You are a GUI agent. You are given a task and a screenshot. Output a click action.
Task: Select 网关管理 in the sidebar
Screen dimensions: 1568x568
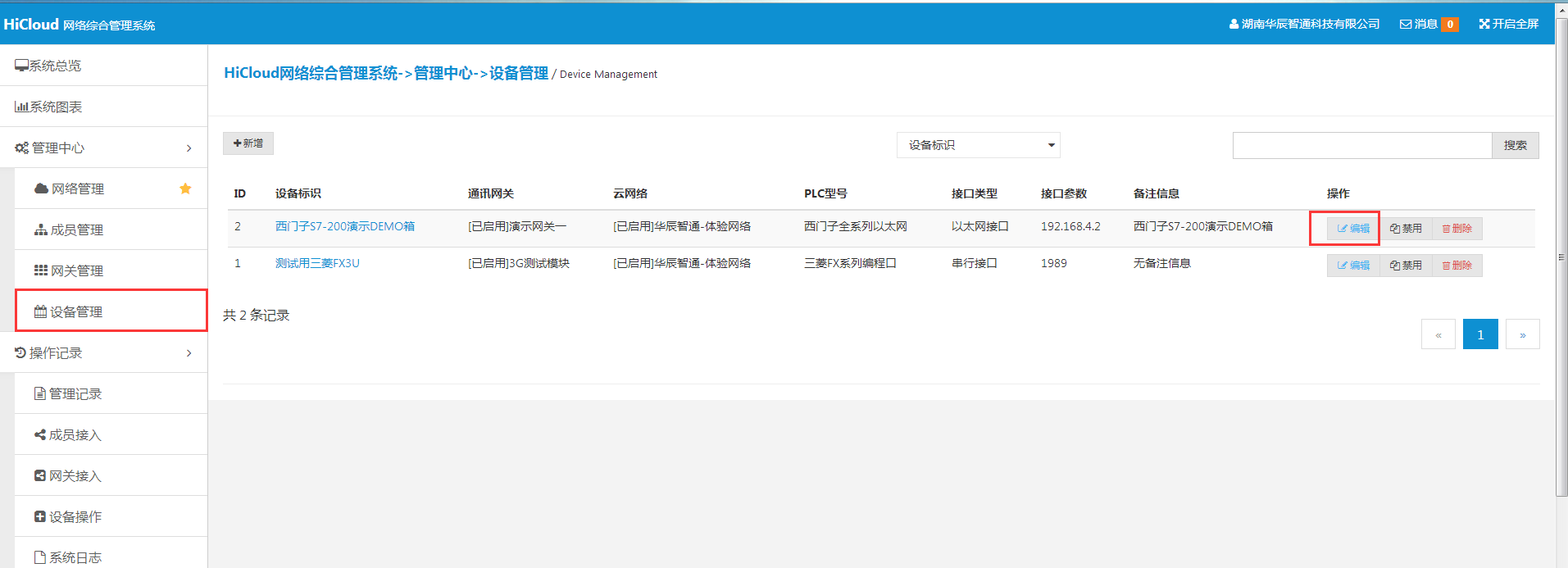(x=76, y=270)
